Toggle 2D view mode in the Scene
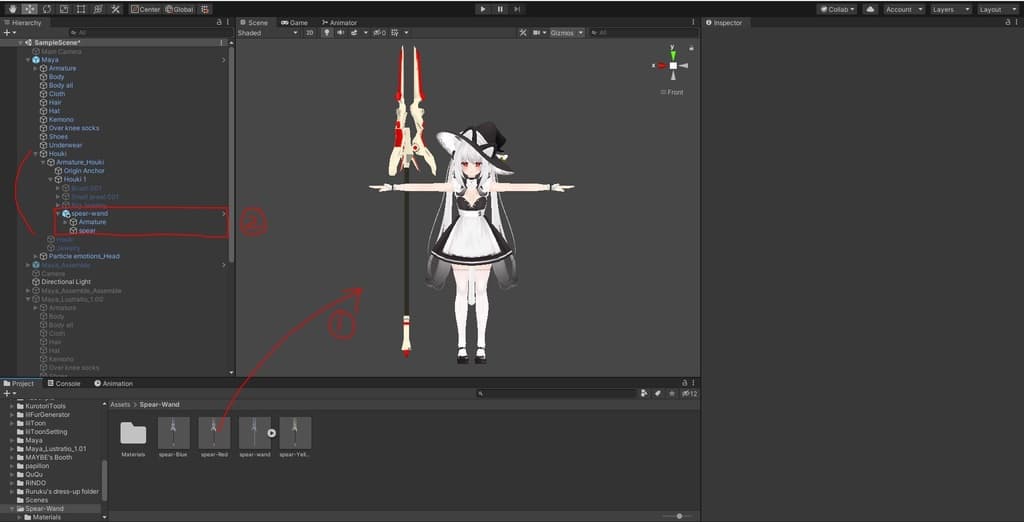Screen dimensions: 1024x522 (x=310, y=33)
